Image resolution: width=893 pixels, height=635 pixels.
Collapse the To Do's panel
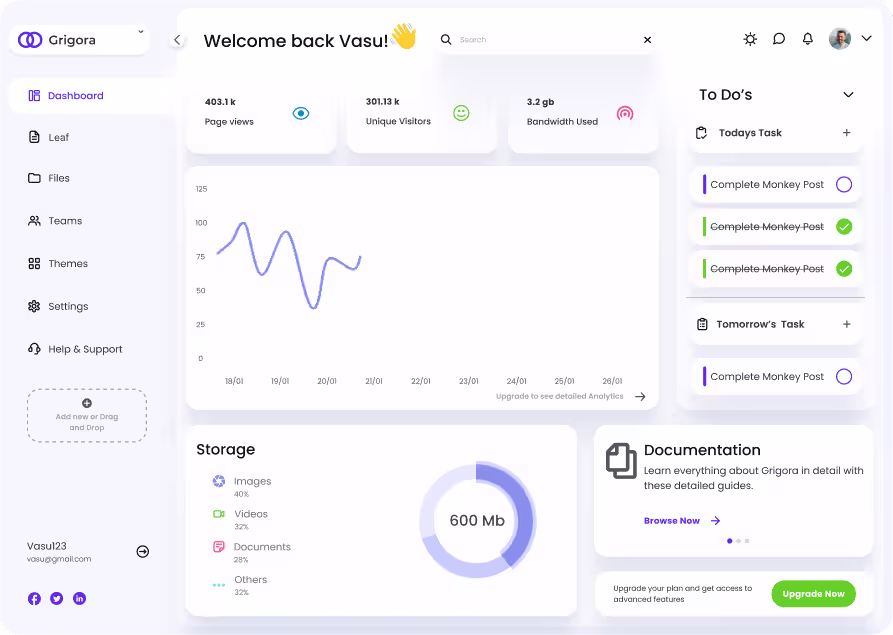pyautogui.click(x=850, y=94)
